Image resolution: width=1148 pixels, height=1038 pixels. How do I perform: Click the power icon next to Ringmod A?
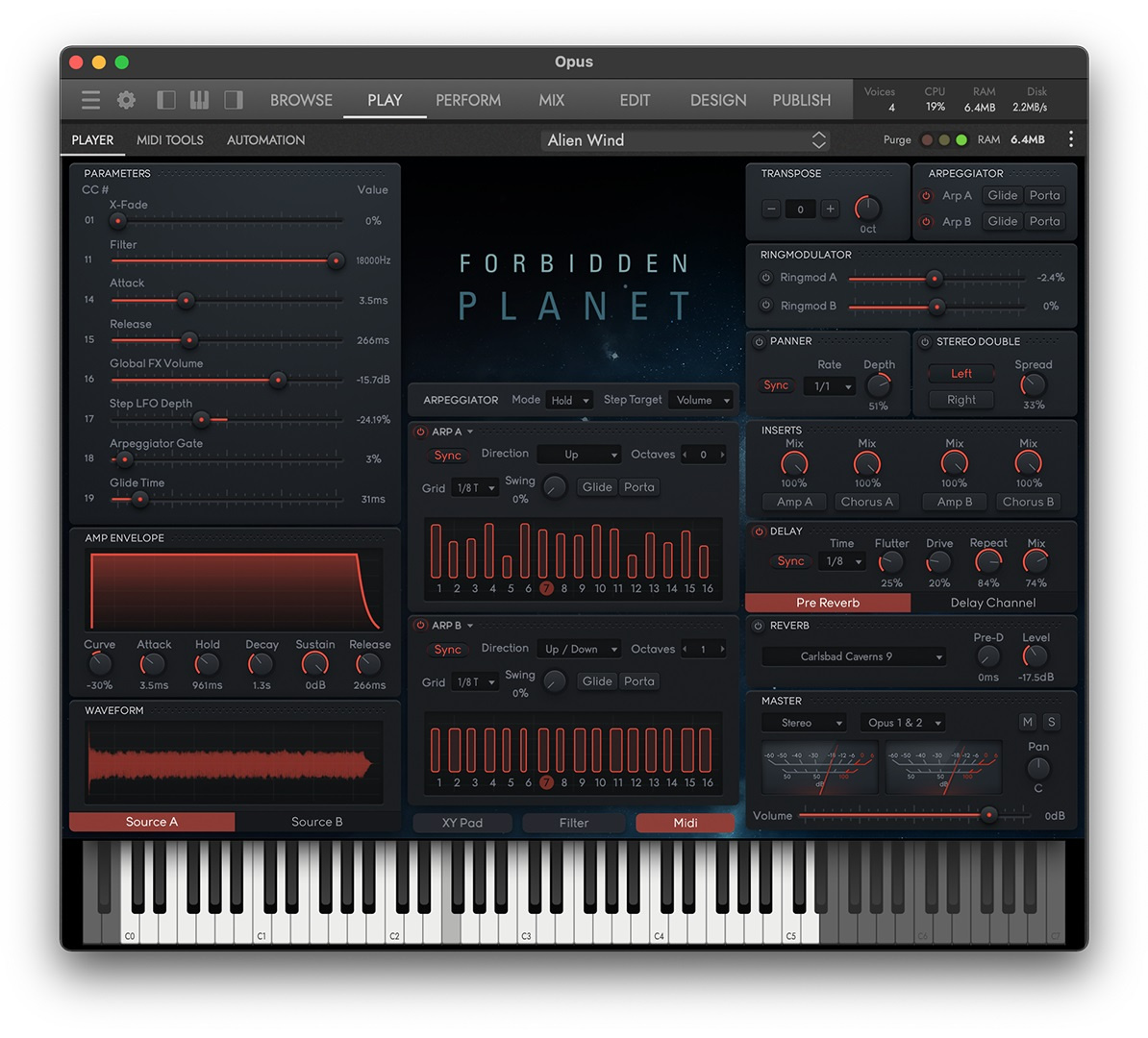click(763, 279)
